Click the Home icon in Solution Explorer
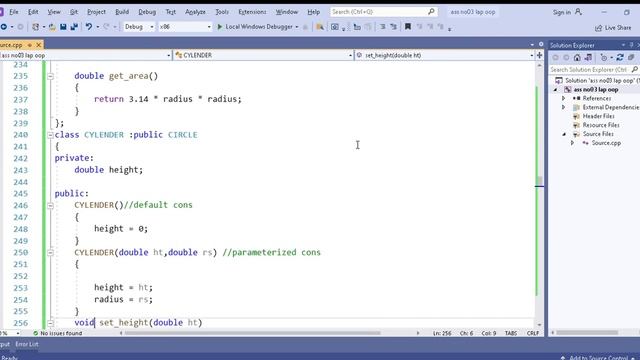The height and width of the screenshot is (360, 640). point(577,58)
